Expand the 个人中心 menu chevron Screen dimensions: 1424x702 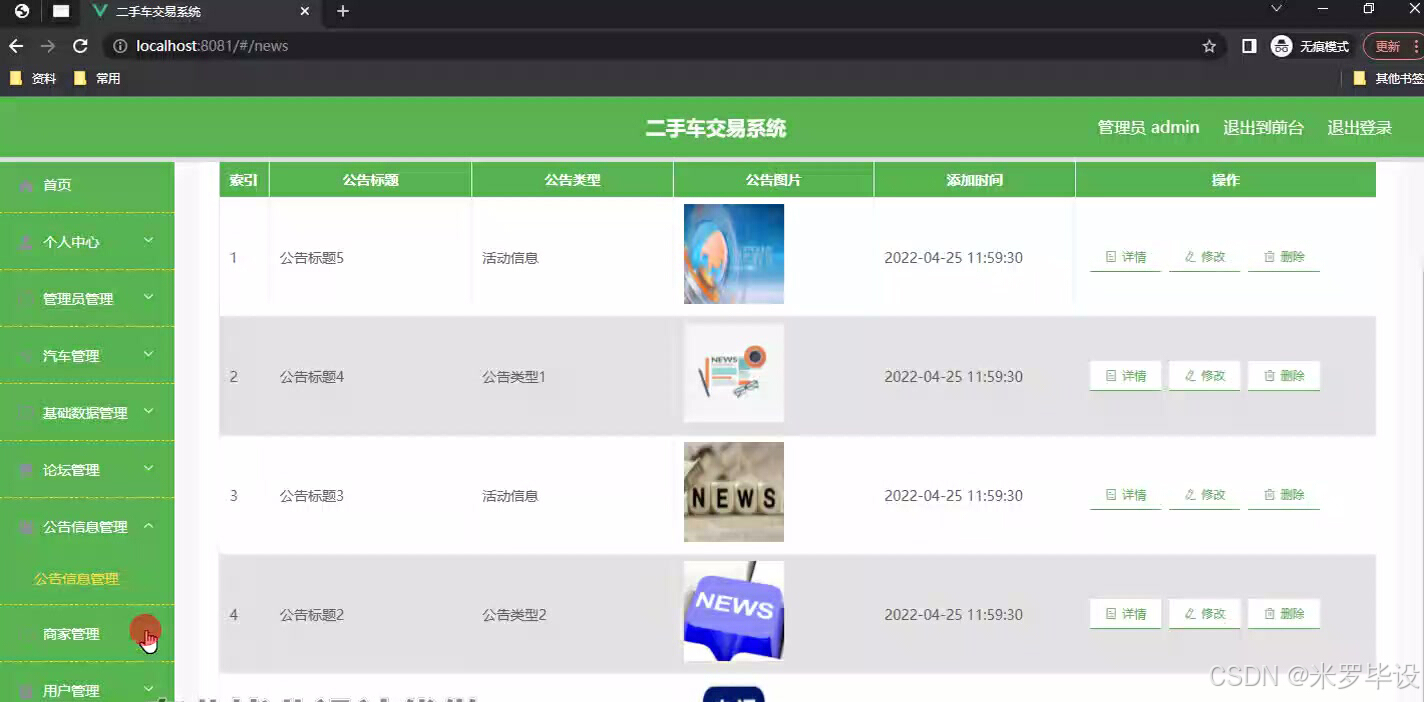(148, 240)
